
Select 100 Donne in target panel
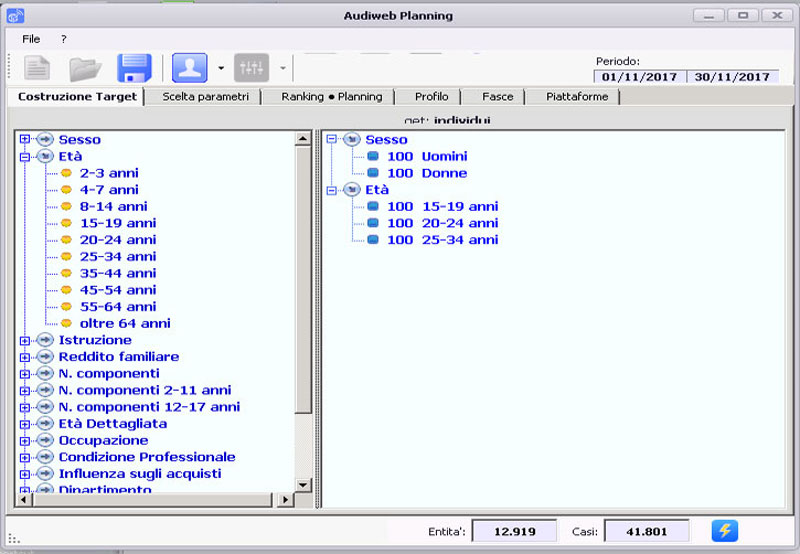pos(427,174)
